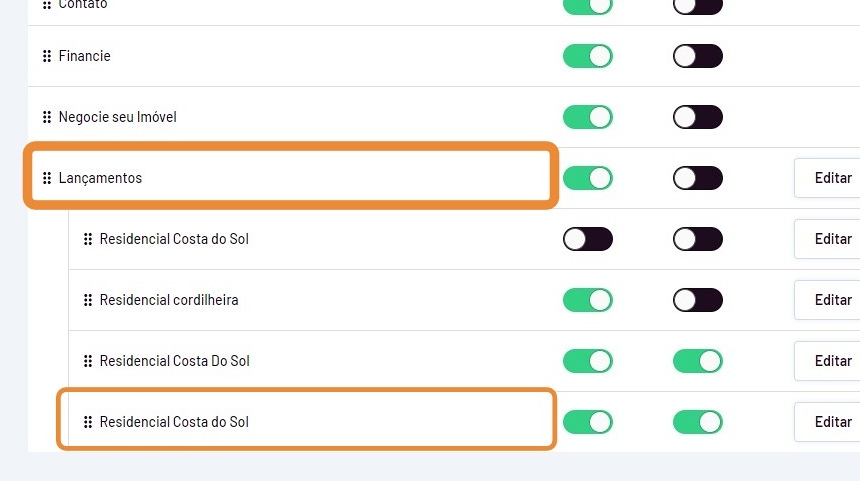The height and width of the screenshot is (481, 860).
Task: Click the drag handle beside Financie
Action: coord(47,56)
